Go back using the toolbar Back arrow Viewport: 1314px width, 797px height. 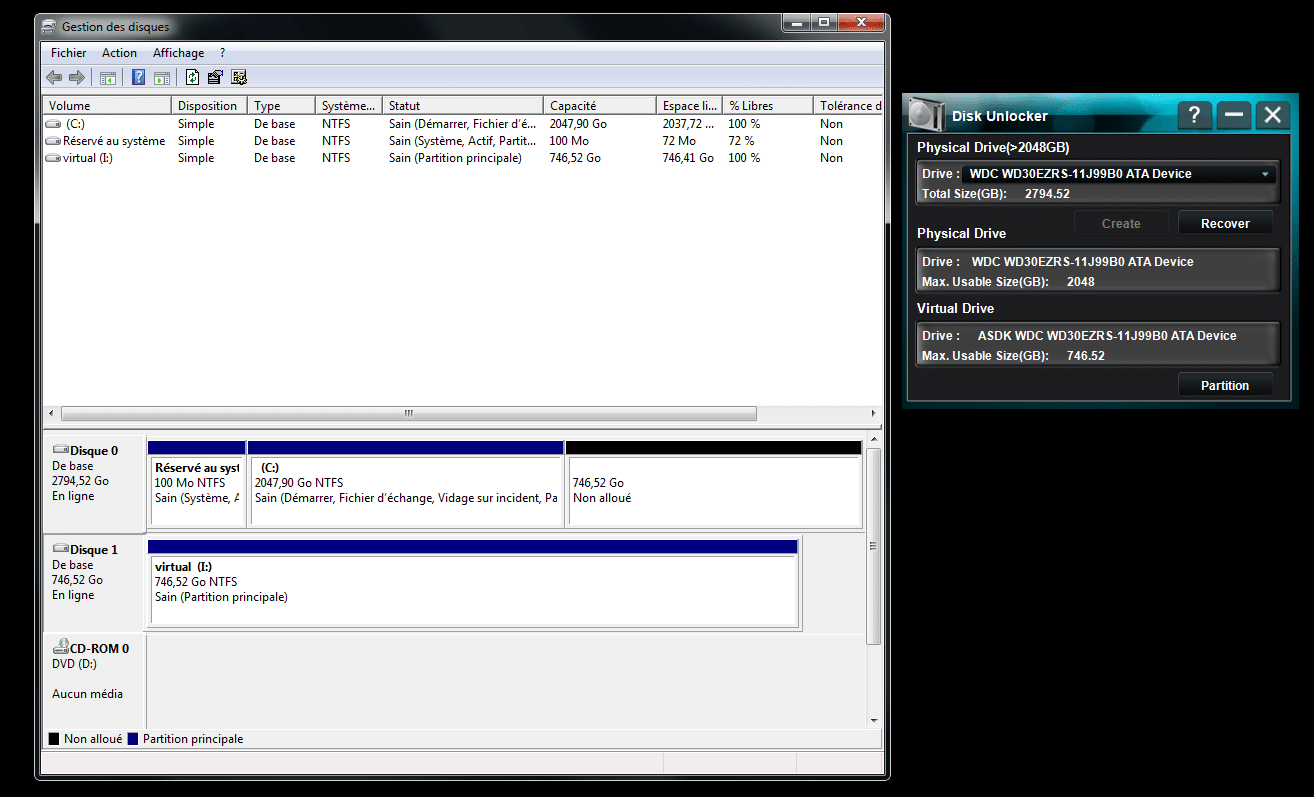pos(54,77)
